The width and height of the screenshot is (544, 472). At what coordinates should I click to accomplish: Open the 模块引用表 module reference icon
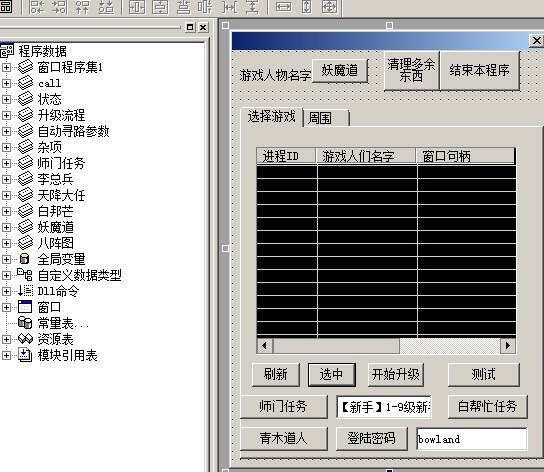tap(25, 355)
